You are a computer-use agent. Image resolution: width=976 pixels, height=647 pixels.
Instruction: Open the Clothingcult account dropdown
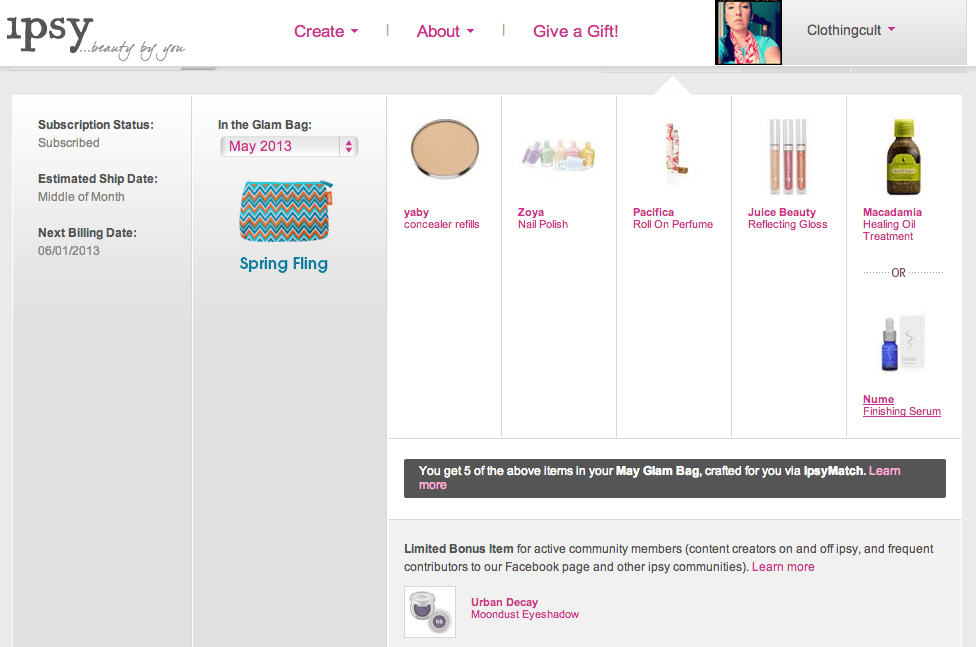pos(850,30)
